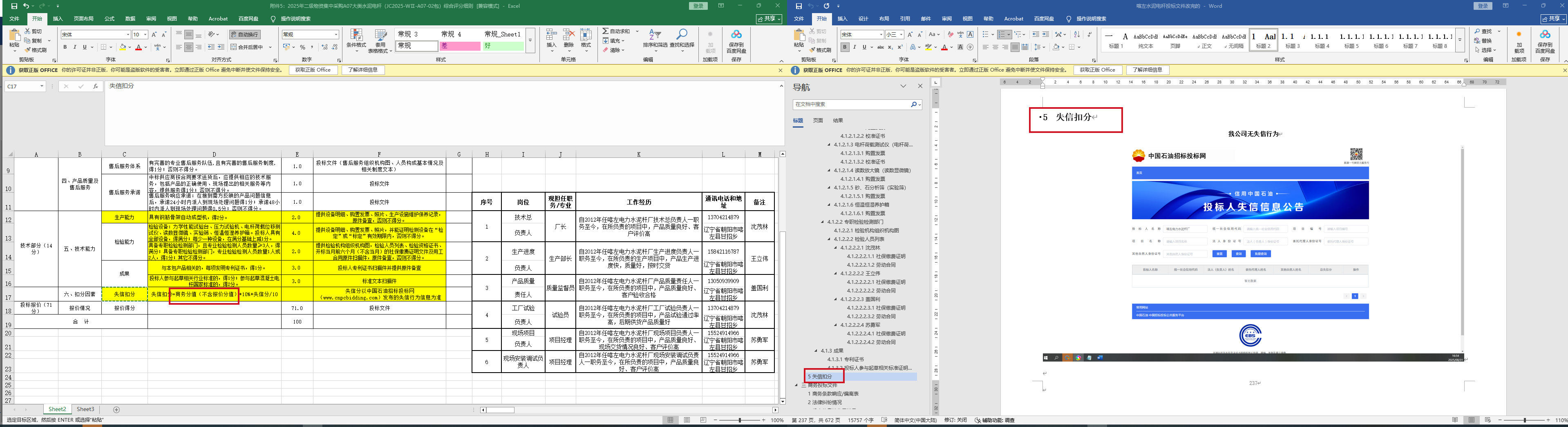Open Word's 设计 (Design) ribbon tab
Viewport: 1568px width, 427px height.
[863, 19]
